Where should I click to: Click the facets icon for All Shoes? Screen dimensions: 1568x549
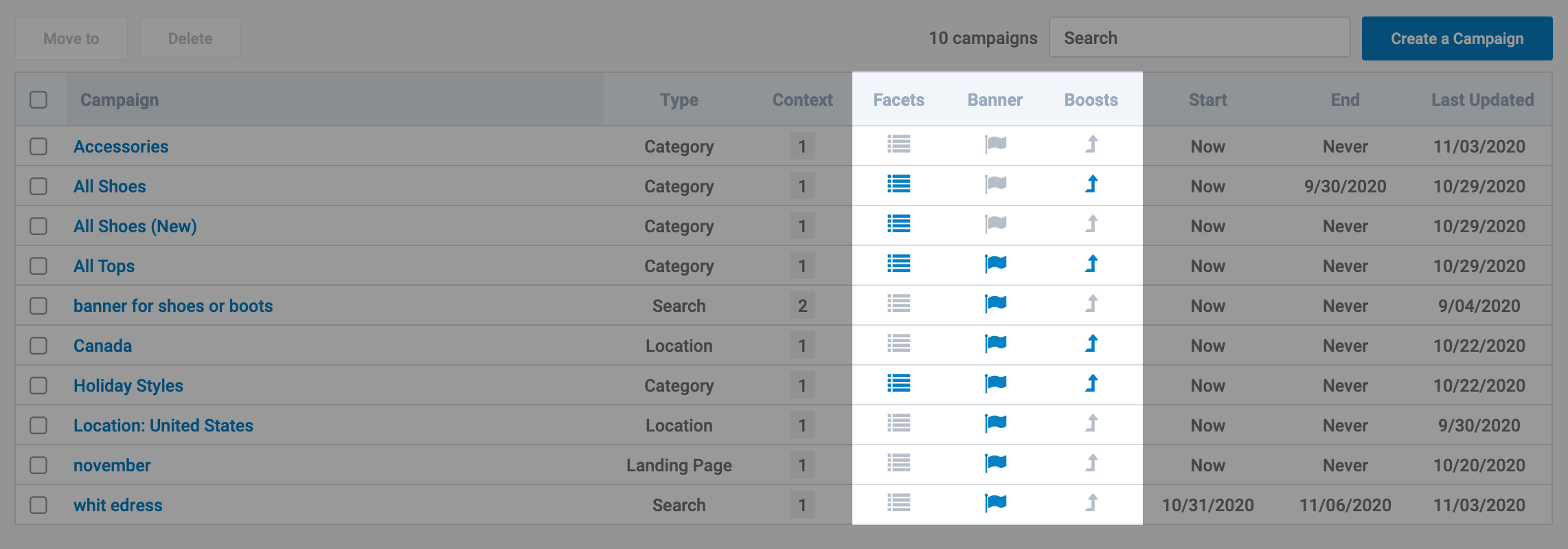tap(898, 184)
